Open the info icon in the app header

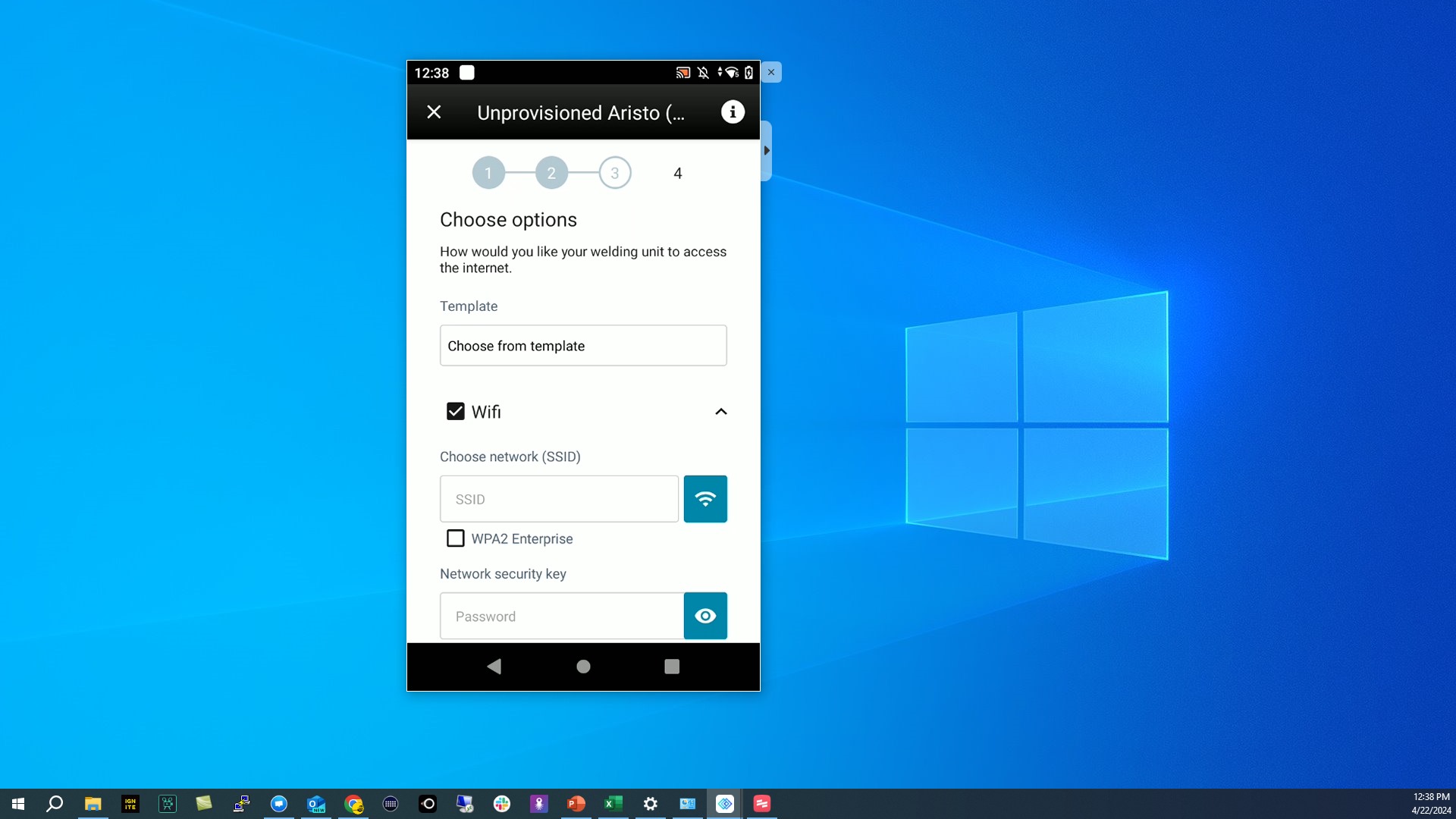tap(733, 112)
